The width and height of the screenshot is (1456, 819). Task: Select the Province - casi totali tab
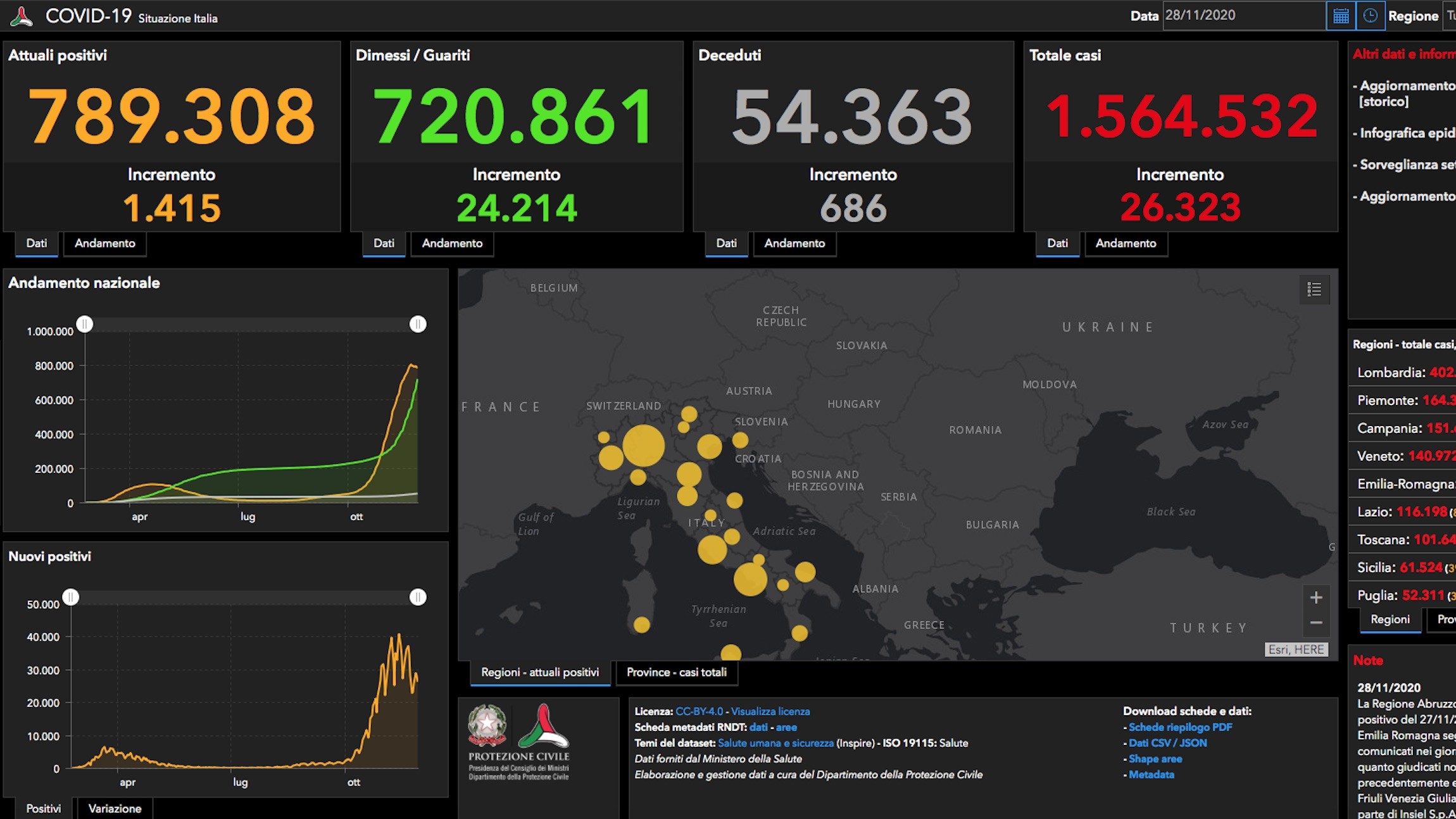[x=677, y=673]
